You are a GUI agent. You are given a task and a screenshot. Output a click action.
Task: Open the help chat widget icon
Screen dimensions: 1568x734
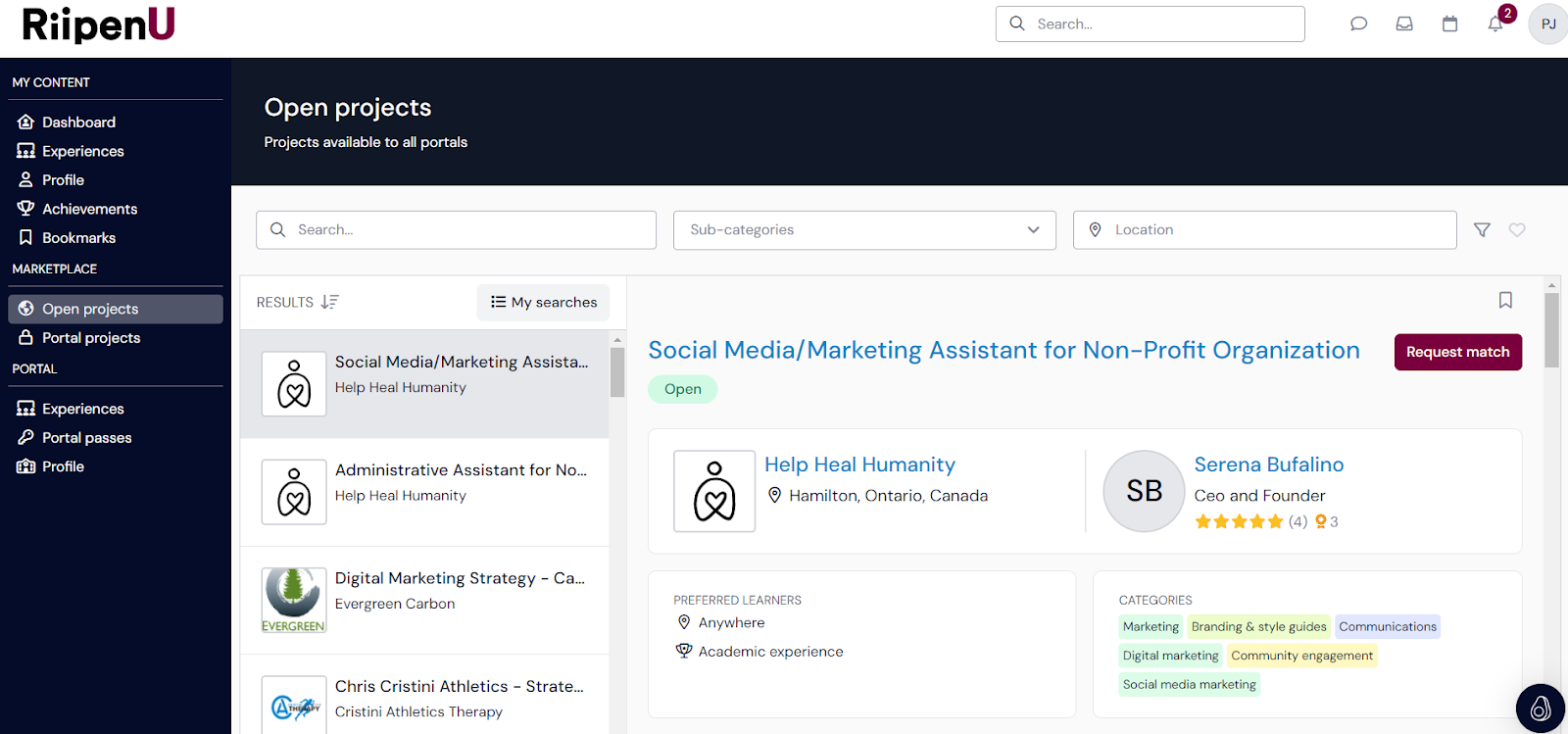click(x=1540, y=708)
